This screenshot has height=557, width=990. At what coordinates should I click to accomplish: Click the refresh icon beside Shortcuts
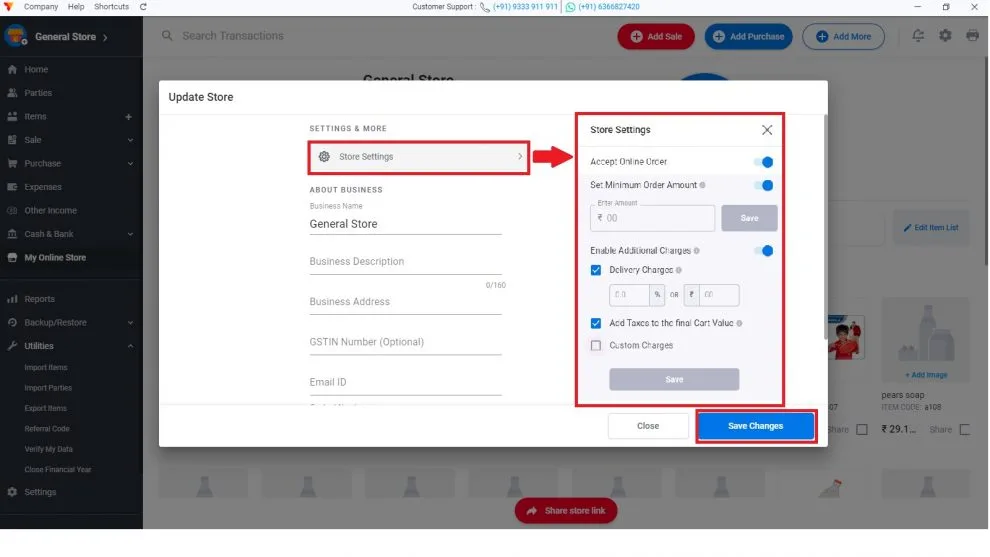tap(143, 7)
